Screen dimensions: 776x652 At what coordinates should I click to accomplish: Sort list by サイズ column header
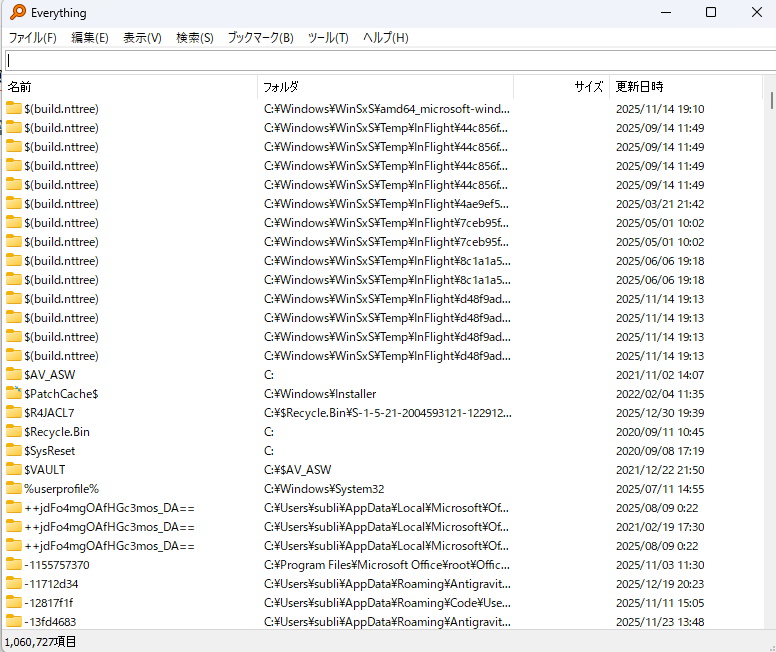coord(562,87)
